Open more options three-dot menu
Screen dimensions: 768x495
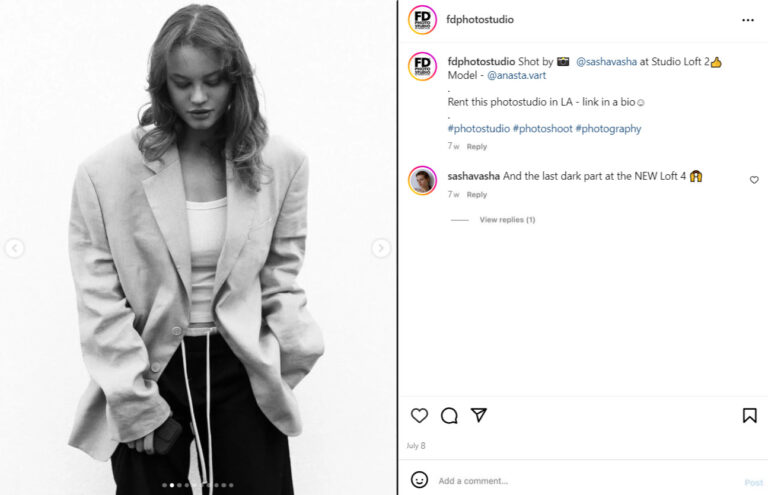point(747,20)
